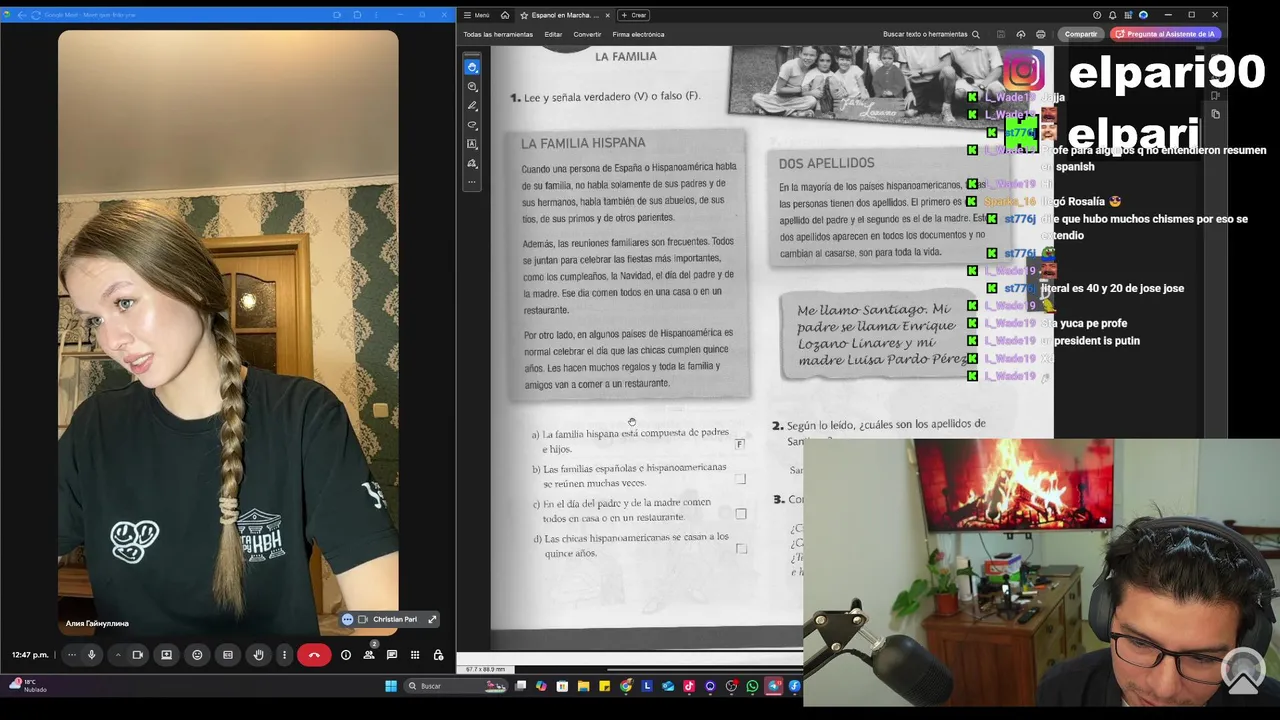This screenshot has height=720, width=1280.
Task: Open Acrobat notifications bell
Action: pos(1112,15)
